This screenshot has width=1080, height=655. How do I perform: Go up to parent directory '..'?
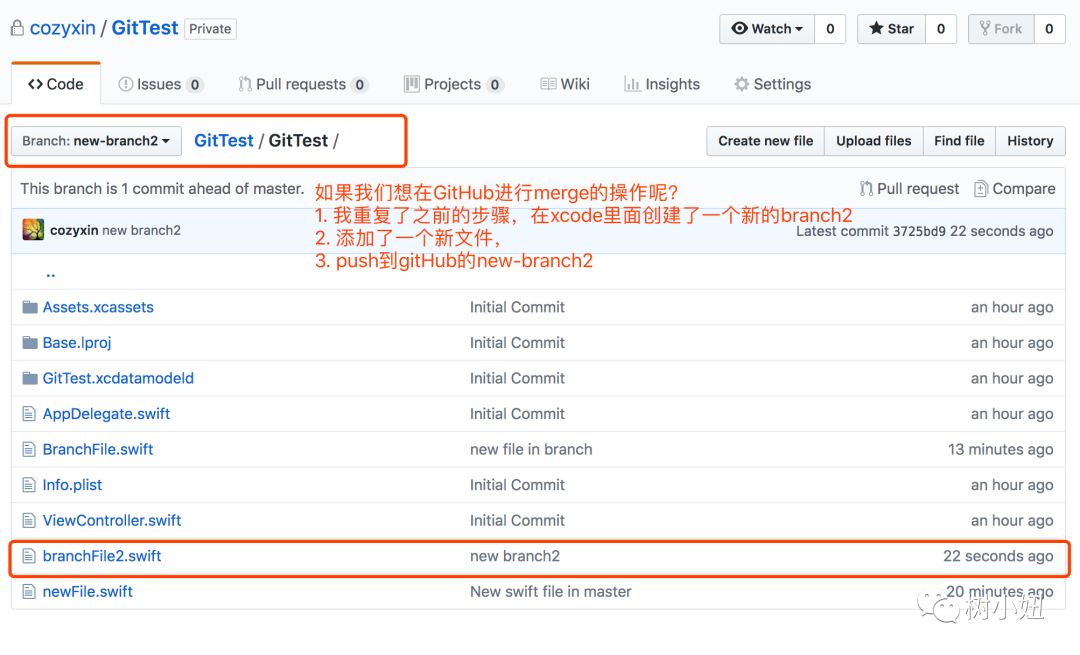[x=50, y=273]
